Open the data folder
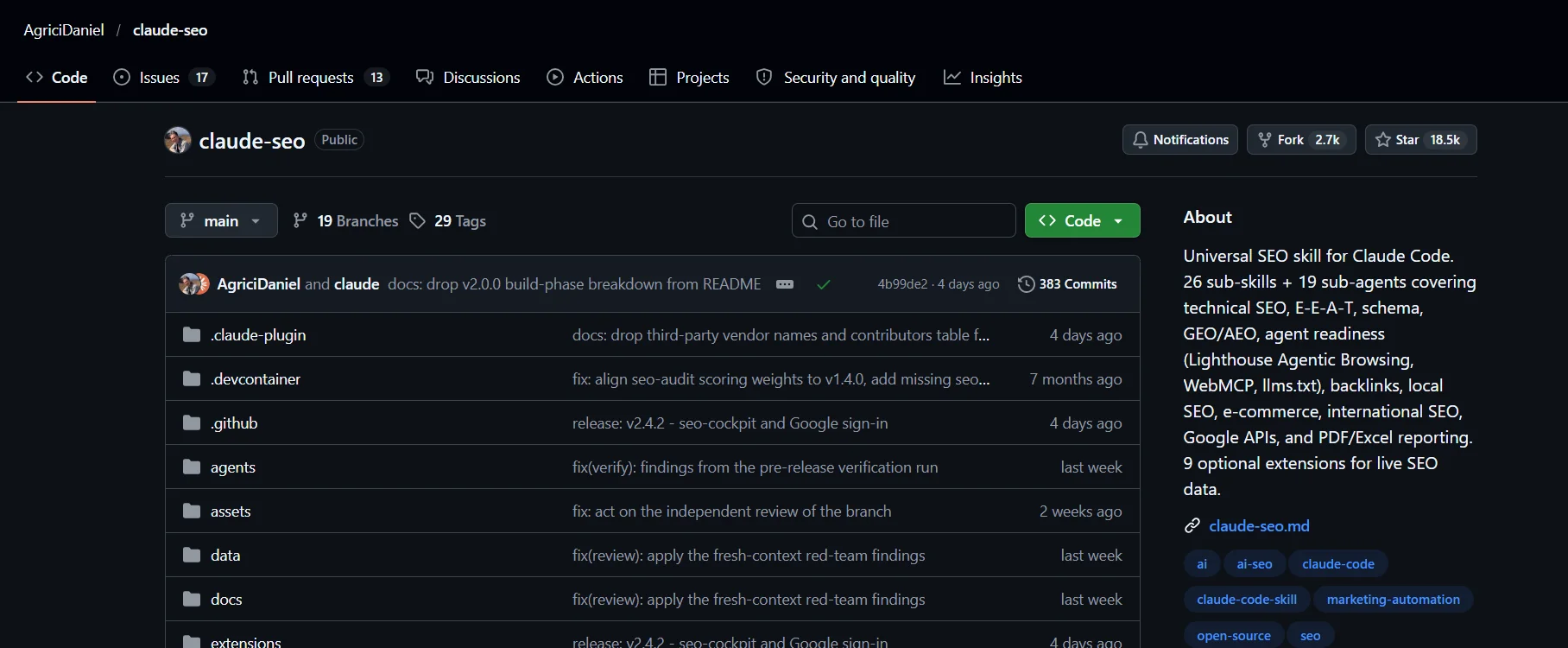 (225, 556)
